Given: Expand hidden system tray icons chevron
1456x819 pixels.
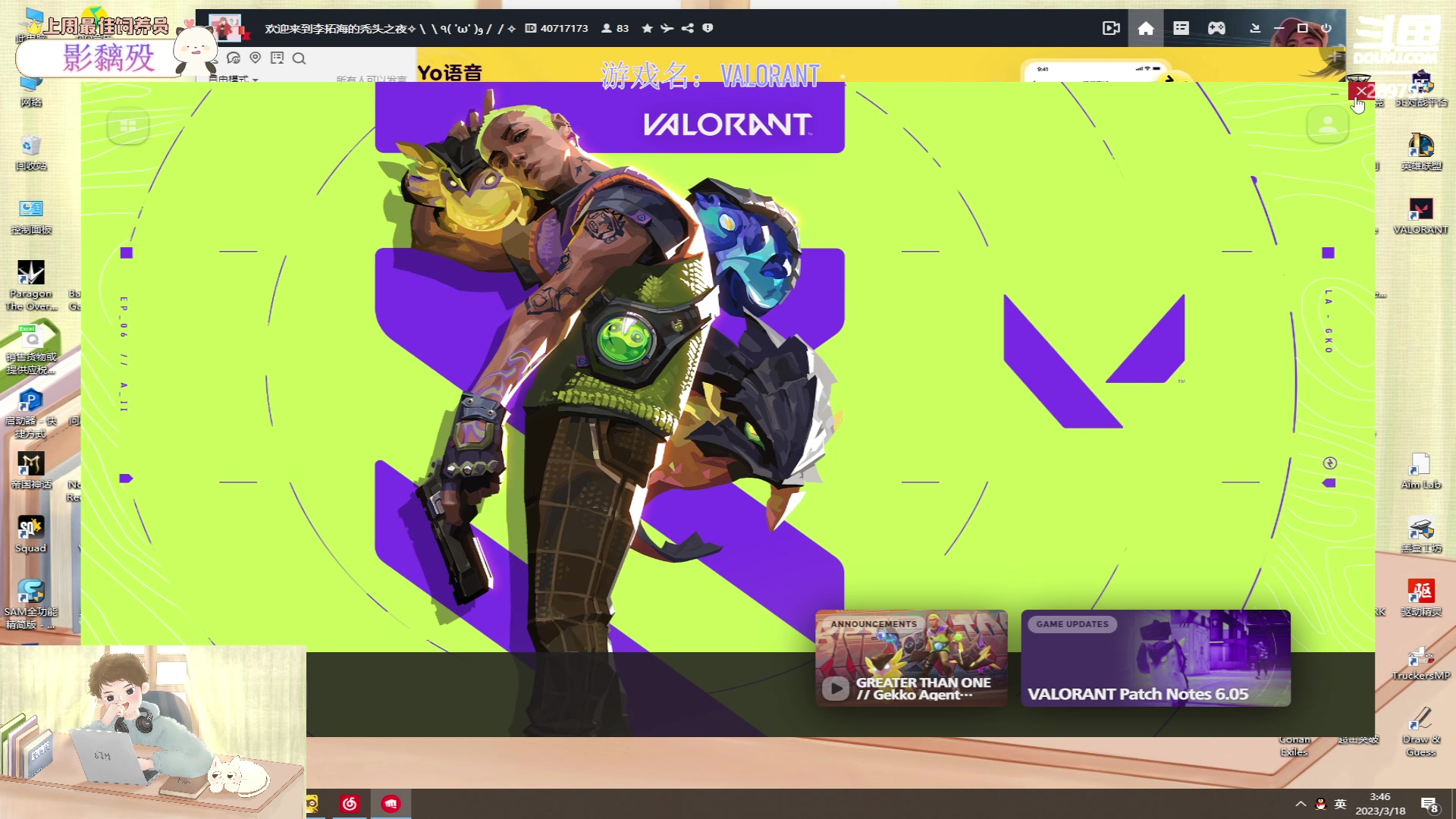Looking at the screenshot, I should click(1301, 804).
